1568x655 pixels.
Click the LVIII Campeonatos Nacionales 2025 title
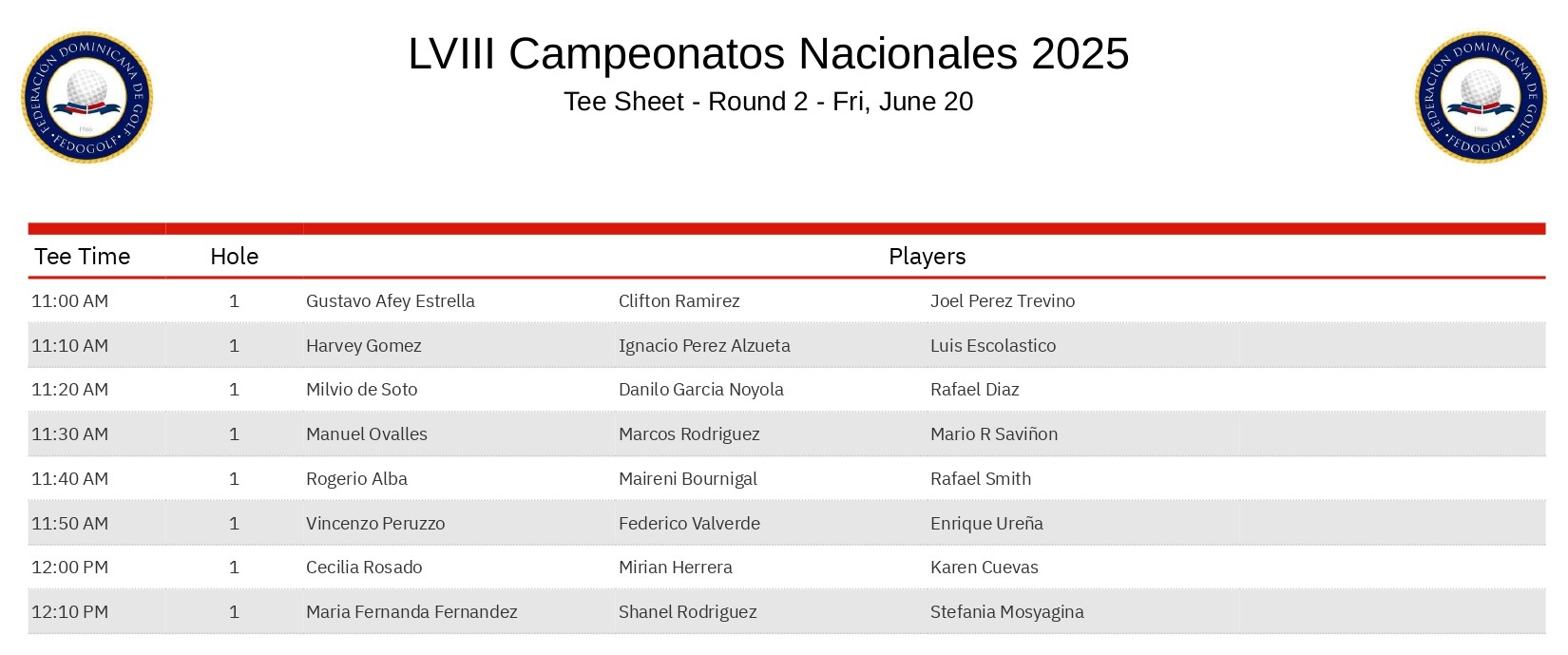point(768,53)
